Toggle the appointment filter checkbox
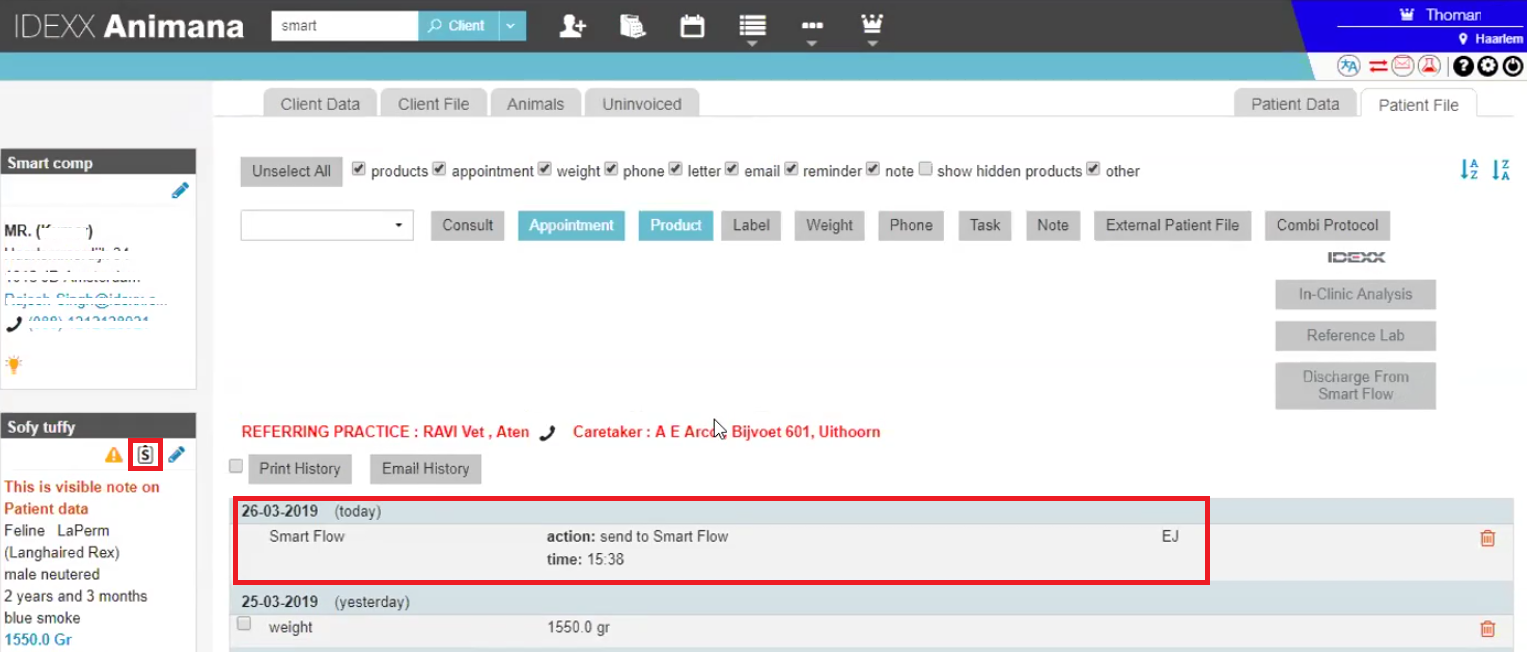Image resolution: width=1527 pixels, height=652 pixels. [439, 169]
